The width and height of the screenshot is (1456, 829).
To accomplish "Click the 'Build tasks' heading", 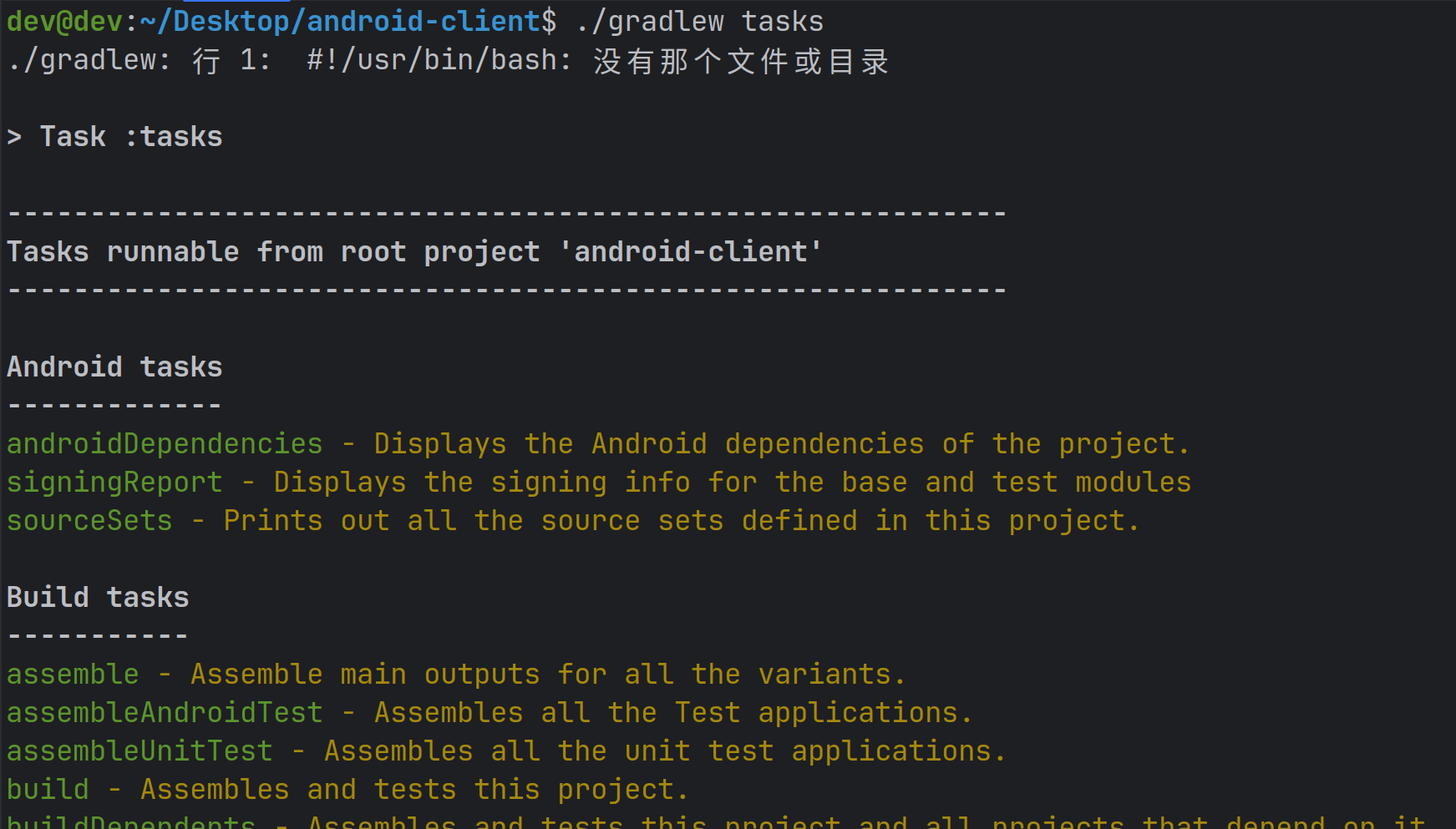I will [98, 598].
